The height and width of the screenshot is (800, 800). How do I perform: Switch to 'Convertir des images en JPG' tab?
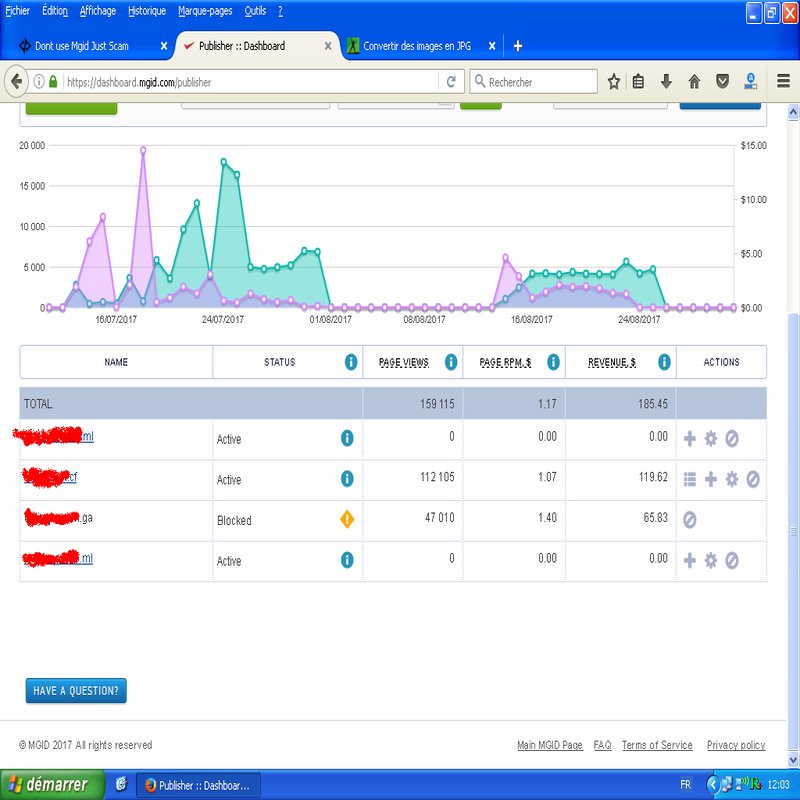tap(420, 46)
